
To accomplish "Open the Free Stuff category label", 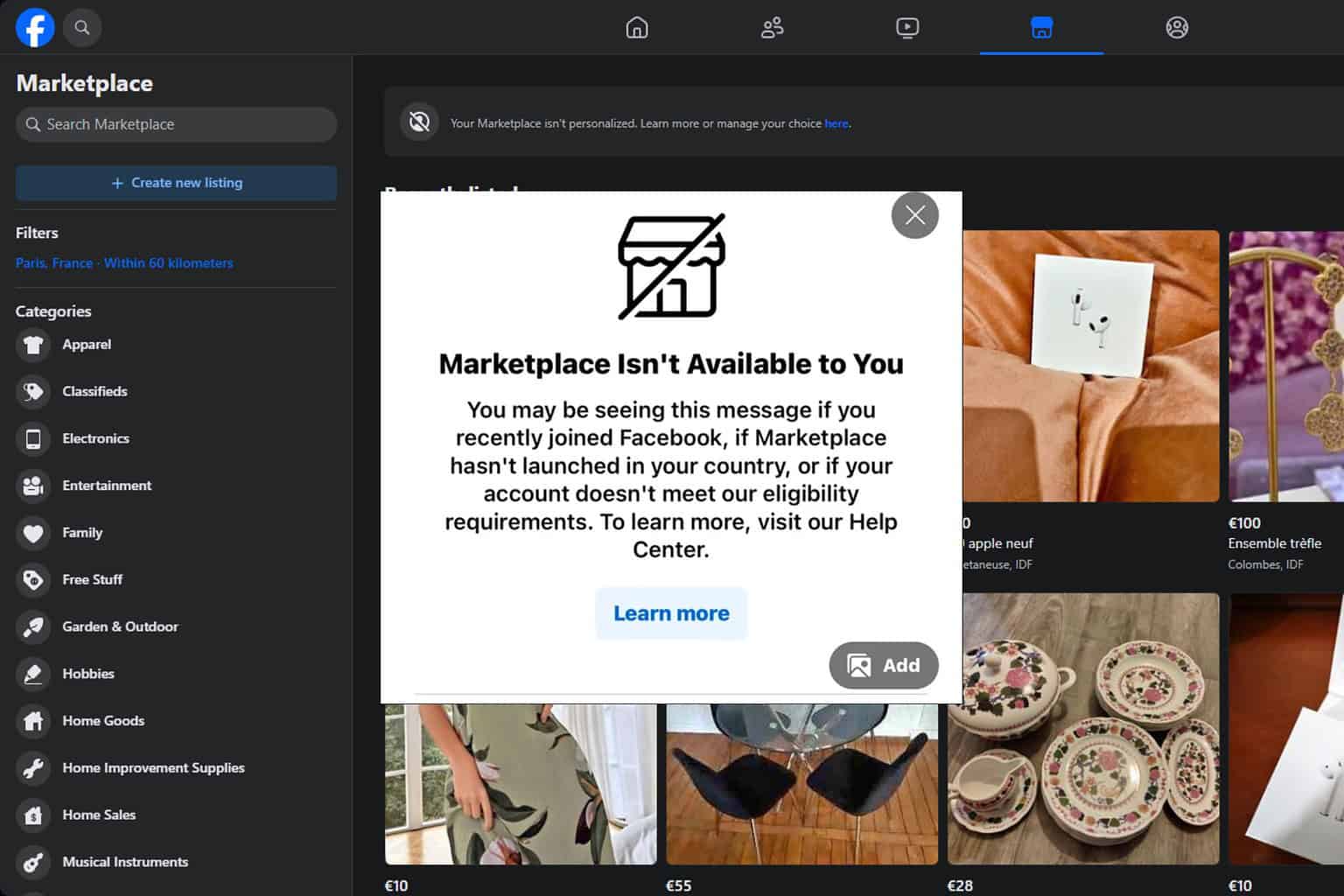I will (x=92, y=580).
